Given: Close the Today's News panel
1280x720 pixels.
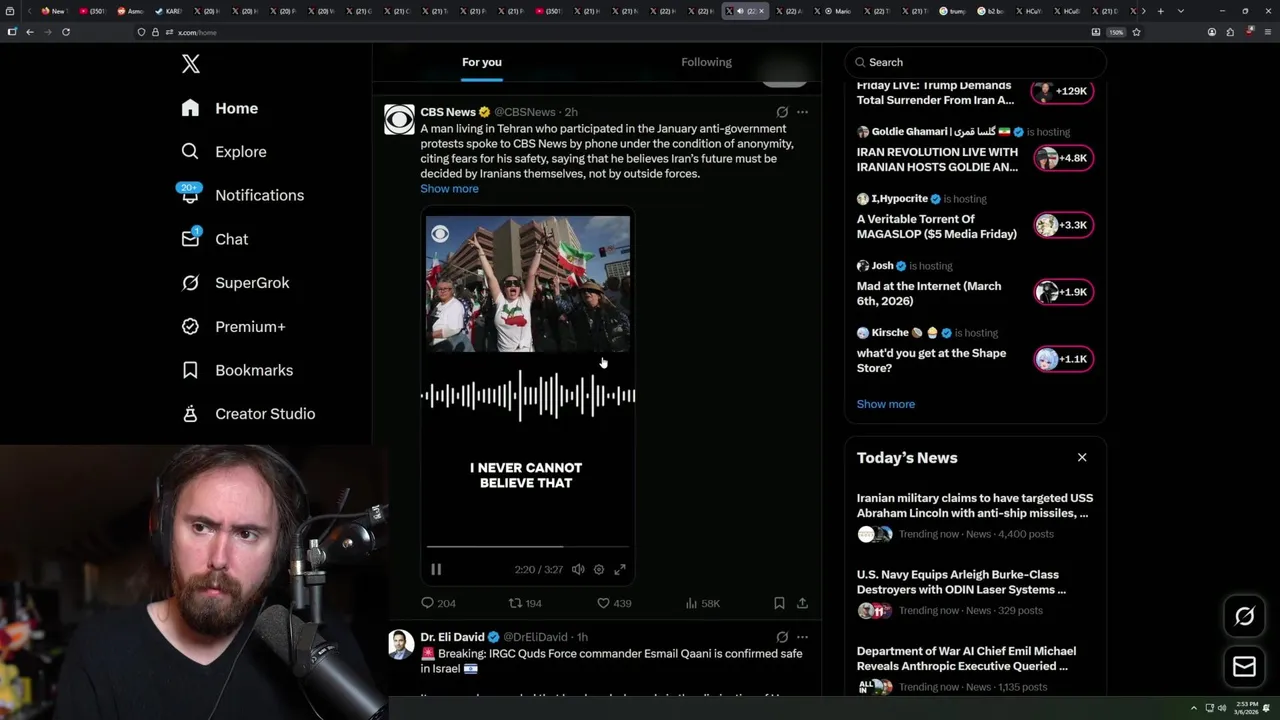Looking at the screenshot, I should pos(1082,457).
